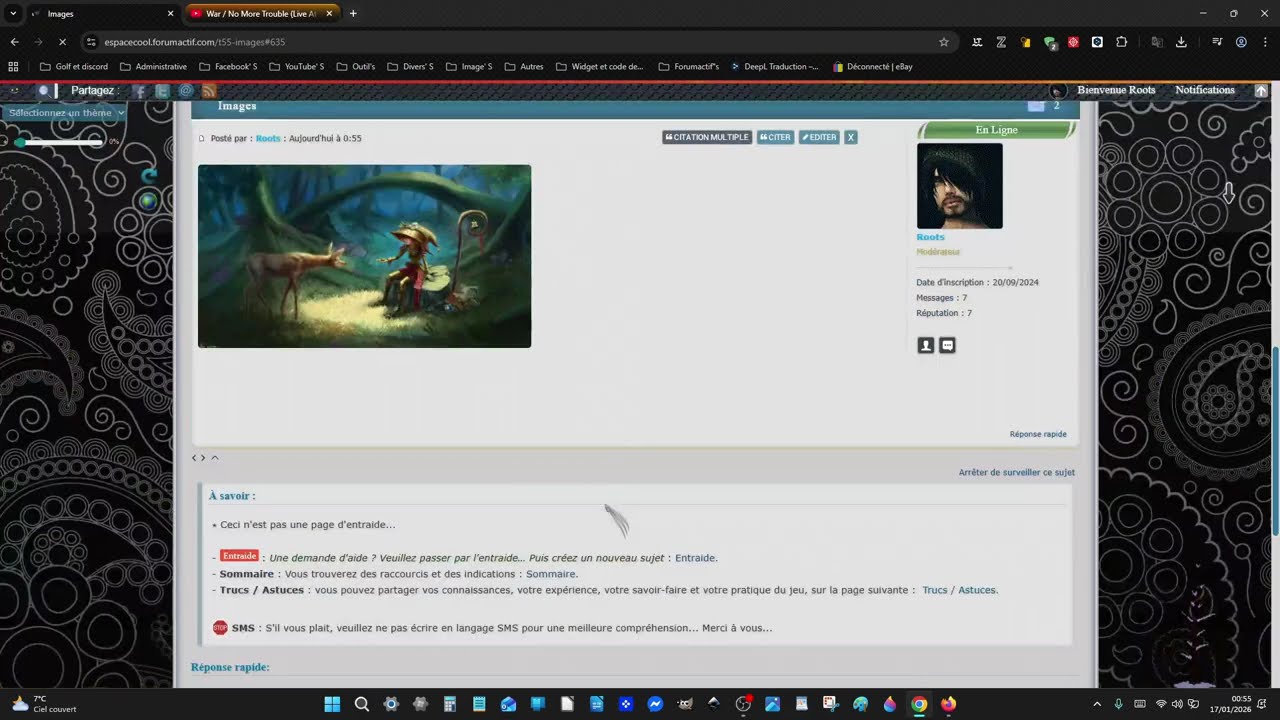Image resolution: width=1280 pixels, height=720 pixels.
Task: Share page on Twitter icon
Action: 162,91
